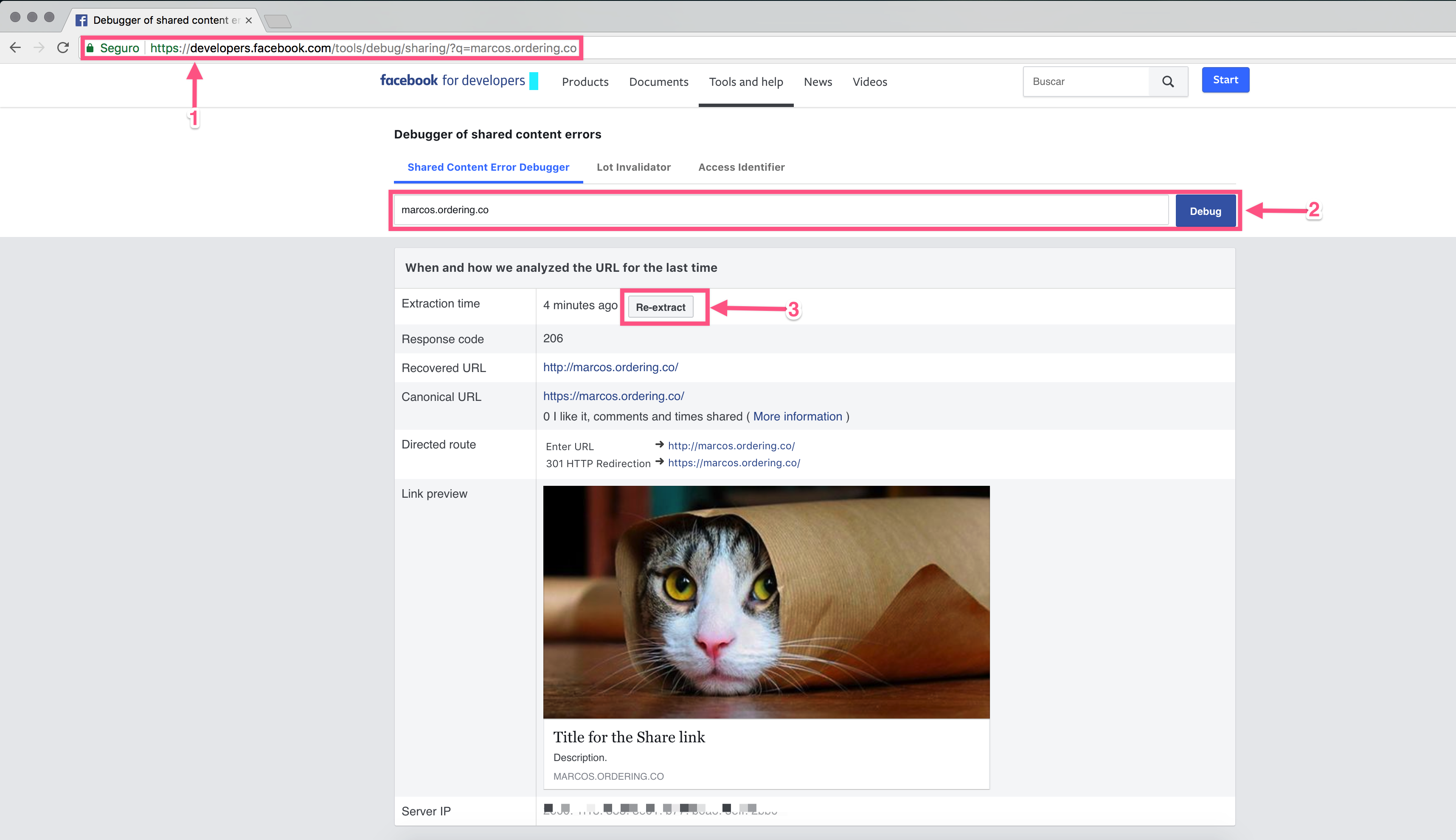1456x840 pixels.
Task: Click the cat link preview image
Action: [x=766, y=602]
